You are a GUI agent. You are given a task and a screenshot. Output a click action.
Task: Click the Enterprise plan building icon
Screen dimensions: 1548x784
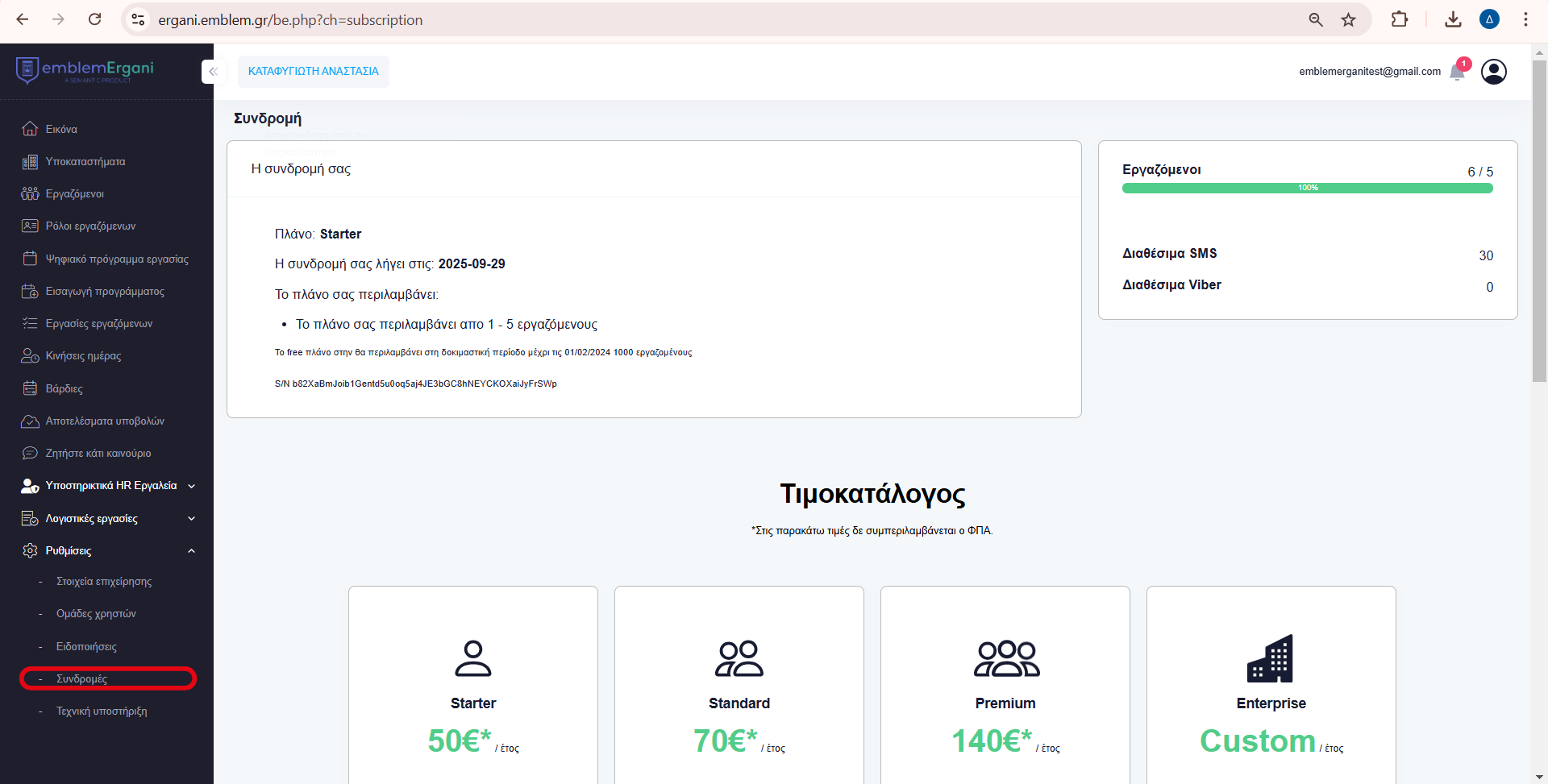[x=1270, y=658]
